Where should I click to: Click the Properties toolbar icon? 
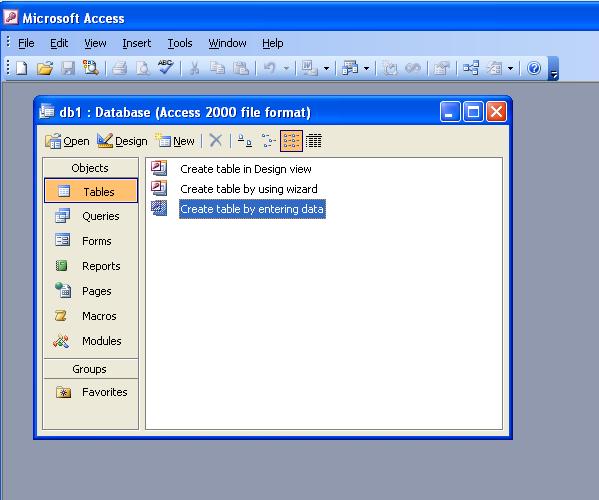tap(441, 68)
